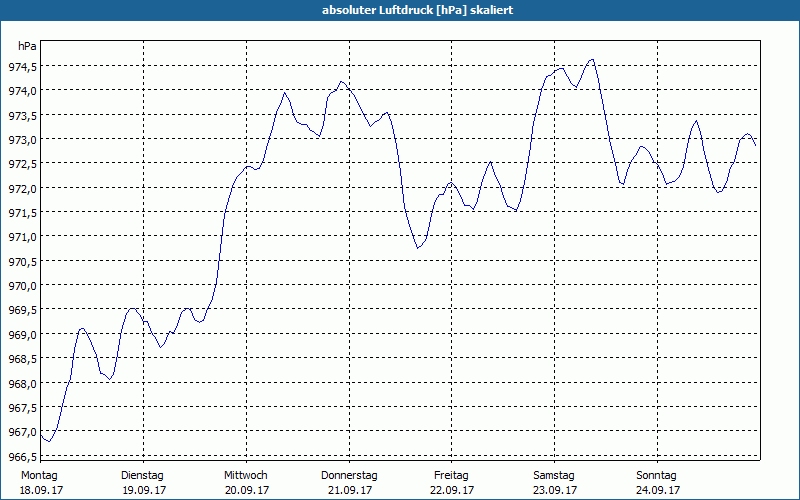Image resolution: width=800 pixels, height=500 pixels.
Task: Click the date 24.09.17
Action: (658, 490)
